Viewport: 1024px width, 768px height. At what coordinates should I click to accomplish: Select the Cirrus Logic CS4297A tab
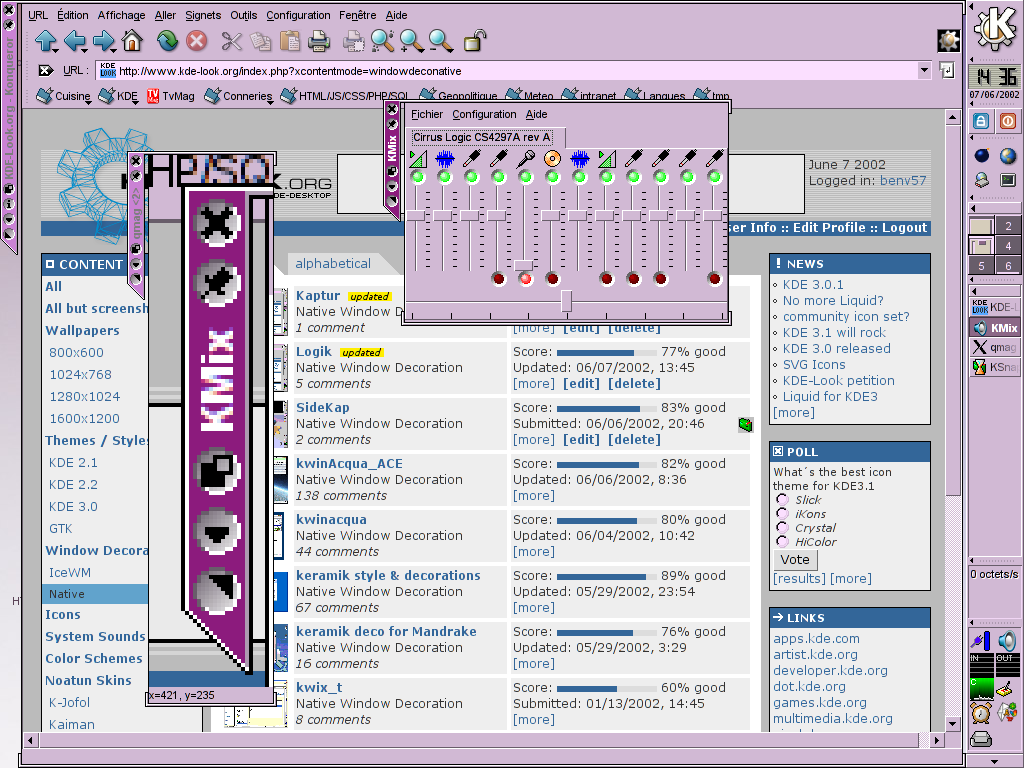[485, 137]
